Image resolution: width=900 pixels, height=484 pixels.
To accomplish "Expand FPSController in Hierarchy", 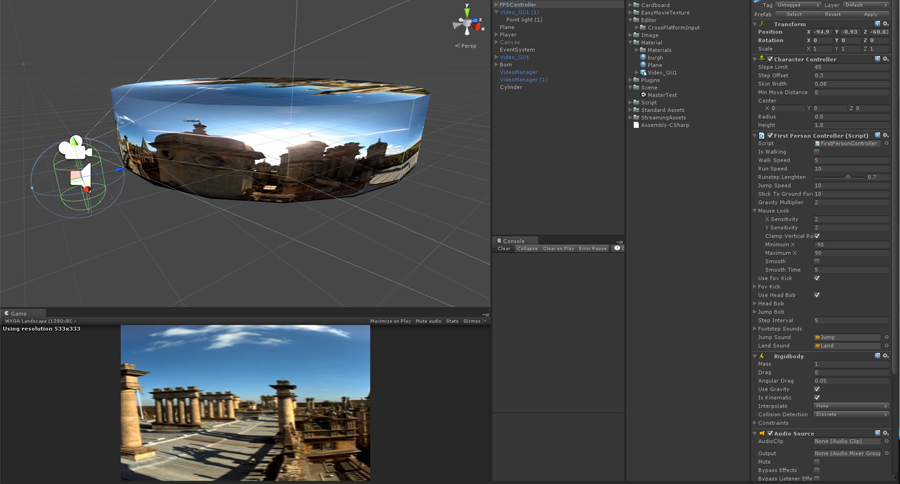I will [x=496, y=5].
